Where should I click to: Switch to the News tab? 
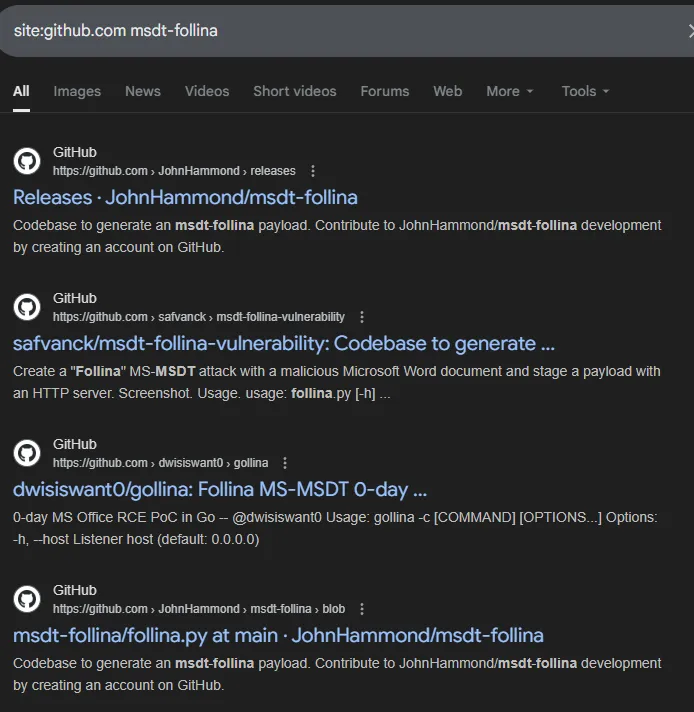(142, 91)
